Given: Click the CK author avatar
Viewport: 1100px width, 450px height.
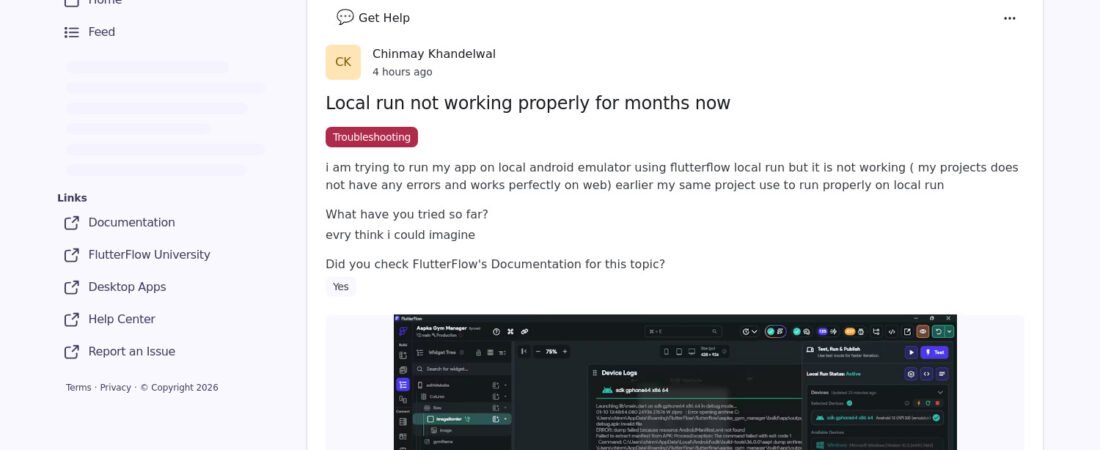Looking at the screenshot, I should [x=343, y=62].
